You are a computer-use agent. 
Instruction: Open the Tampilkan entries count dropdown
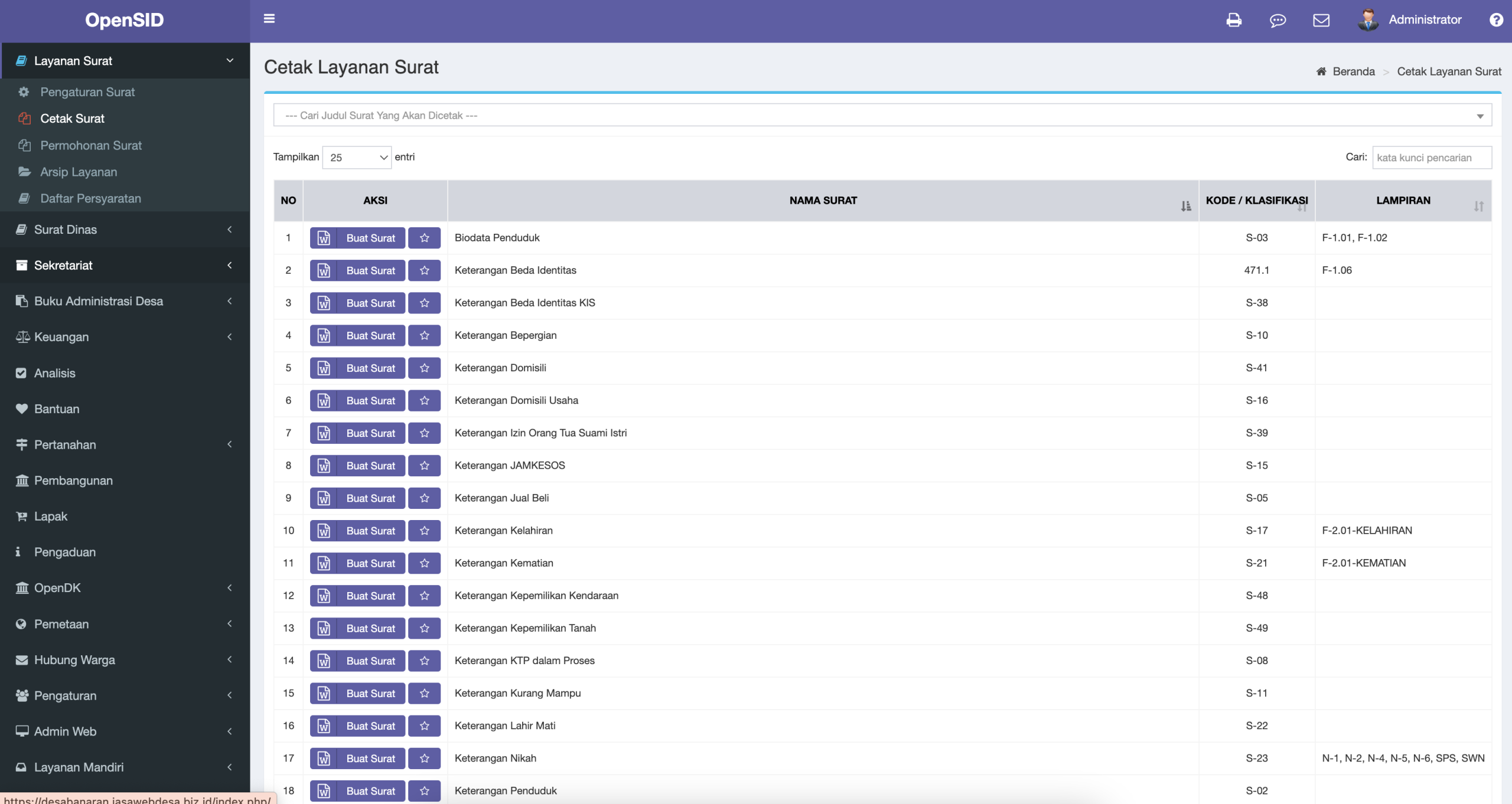357,158
